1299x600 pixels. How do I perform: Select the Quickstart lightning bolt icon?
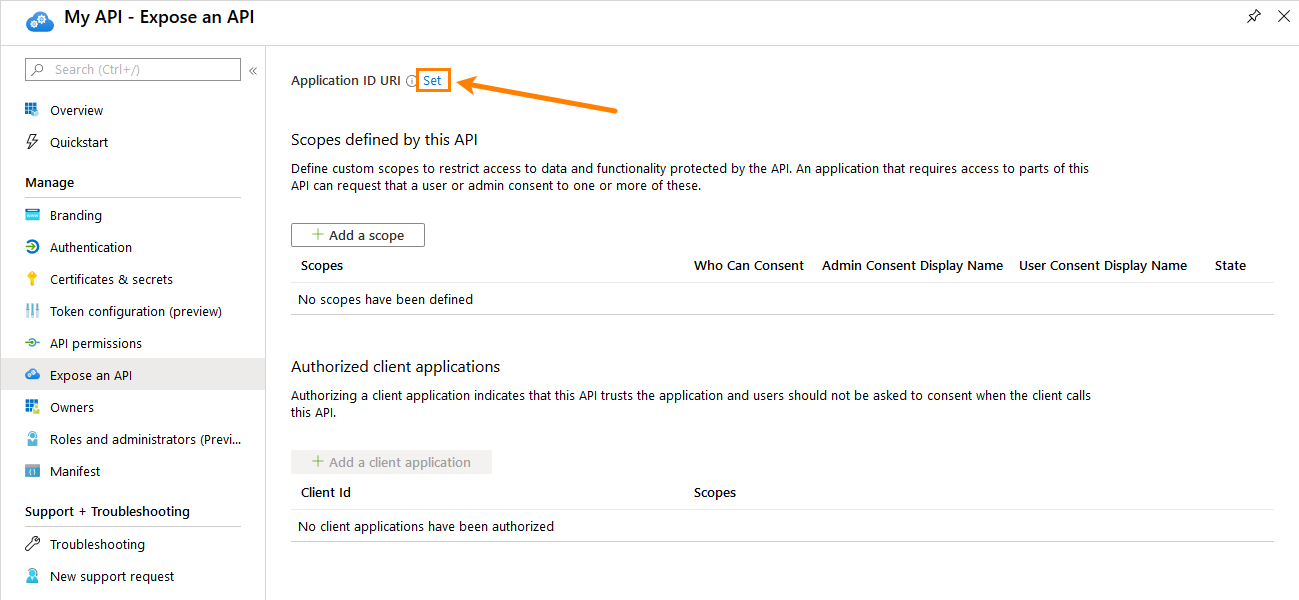click(32, 141)
